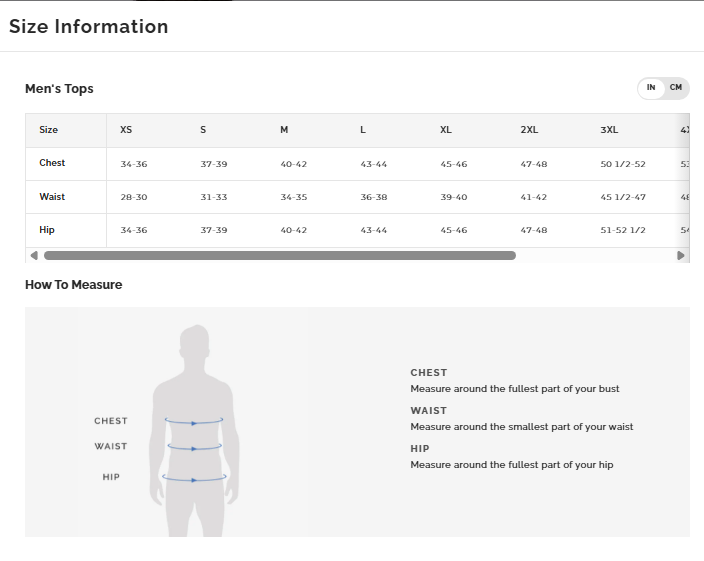This screenshot has width=704, height=561.
Task: Click the Men's Tops heading
Action: click(59, 89)
